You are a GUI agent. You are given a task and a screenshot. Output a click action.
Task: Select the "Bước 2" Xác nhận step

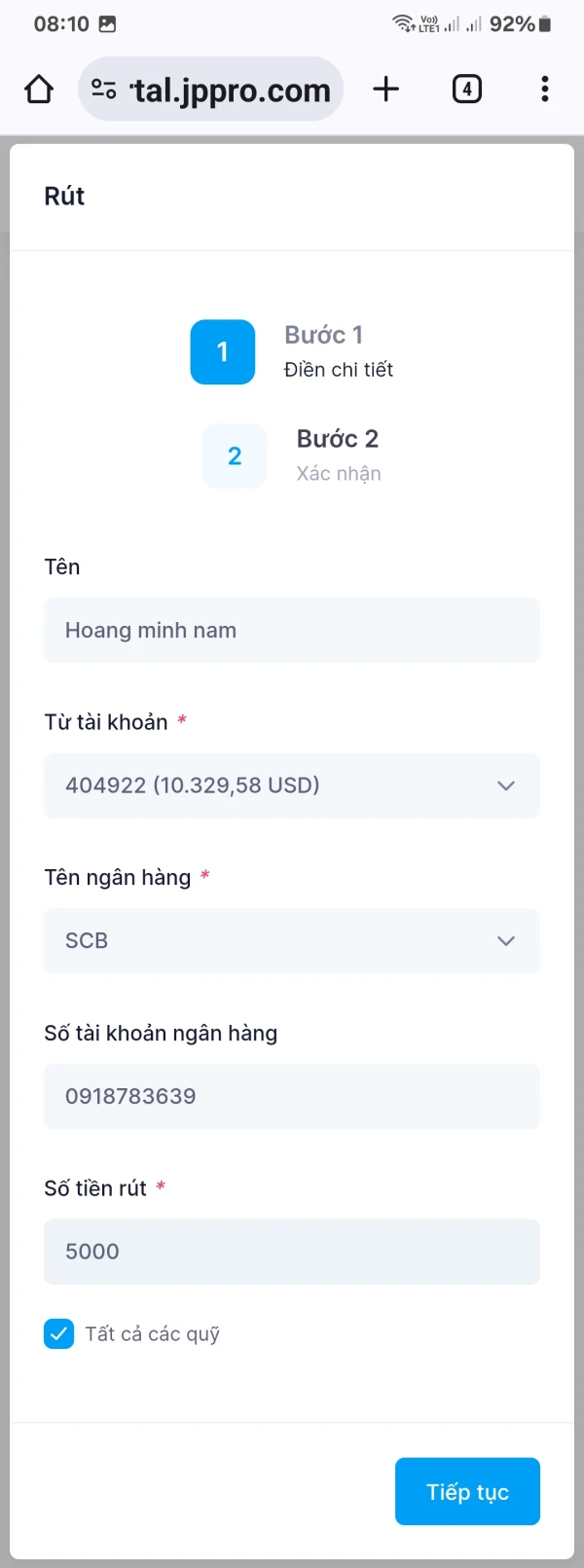pyautogui.click(x=338, y=455)
